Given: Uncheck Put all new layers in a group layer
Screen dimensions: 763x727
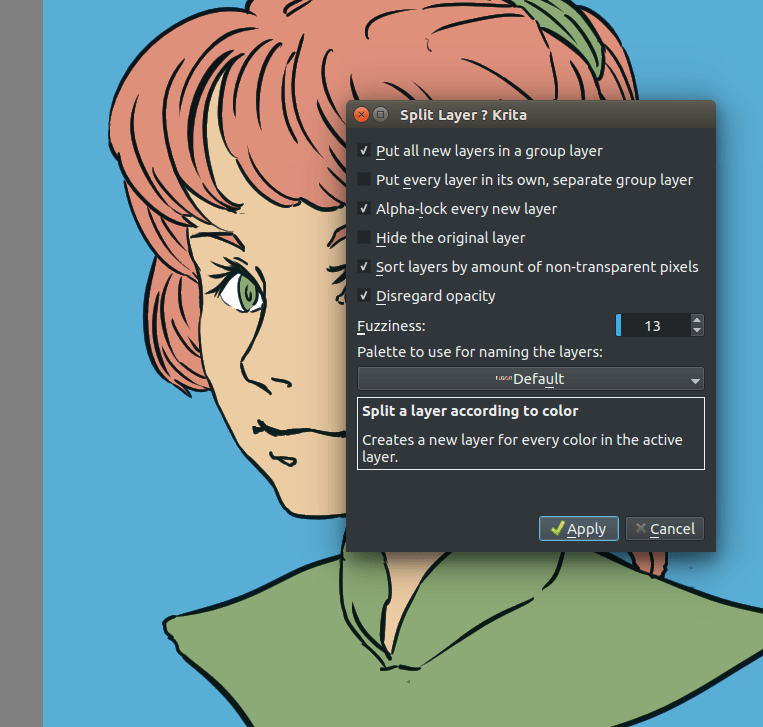Looking at the screenshot, I should click(x=363, y=151).
